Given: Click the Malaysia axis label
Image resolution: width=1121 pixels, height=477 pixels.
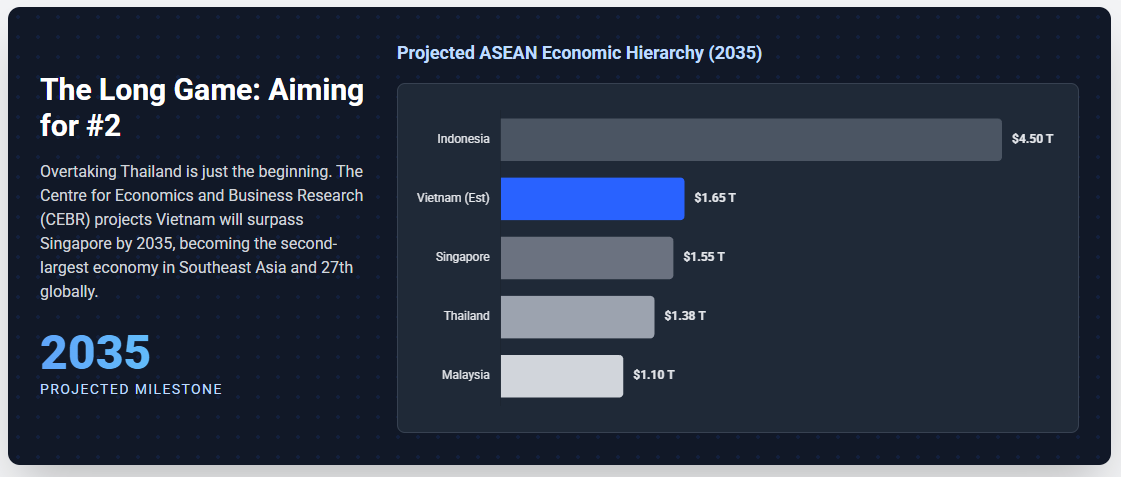Looking at the screenshot, I should coord(465,375).
